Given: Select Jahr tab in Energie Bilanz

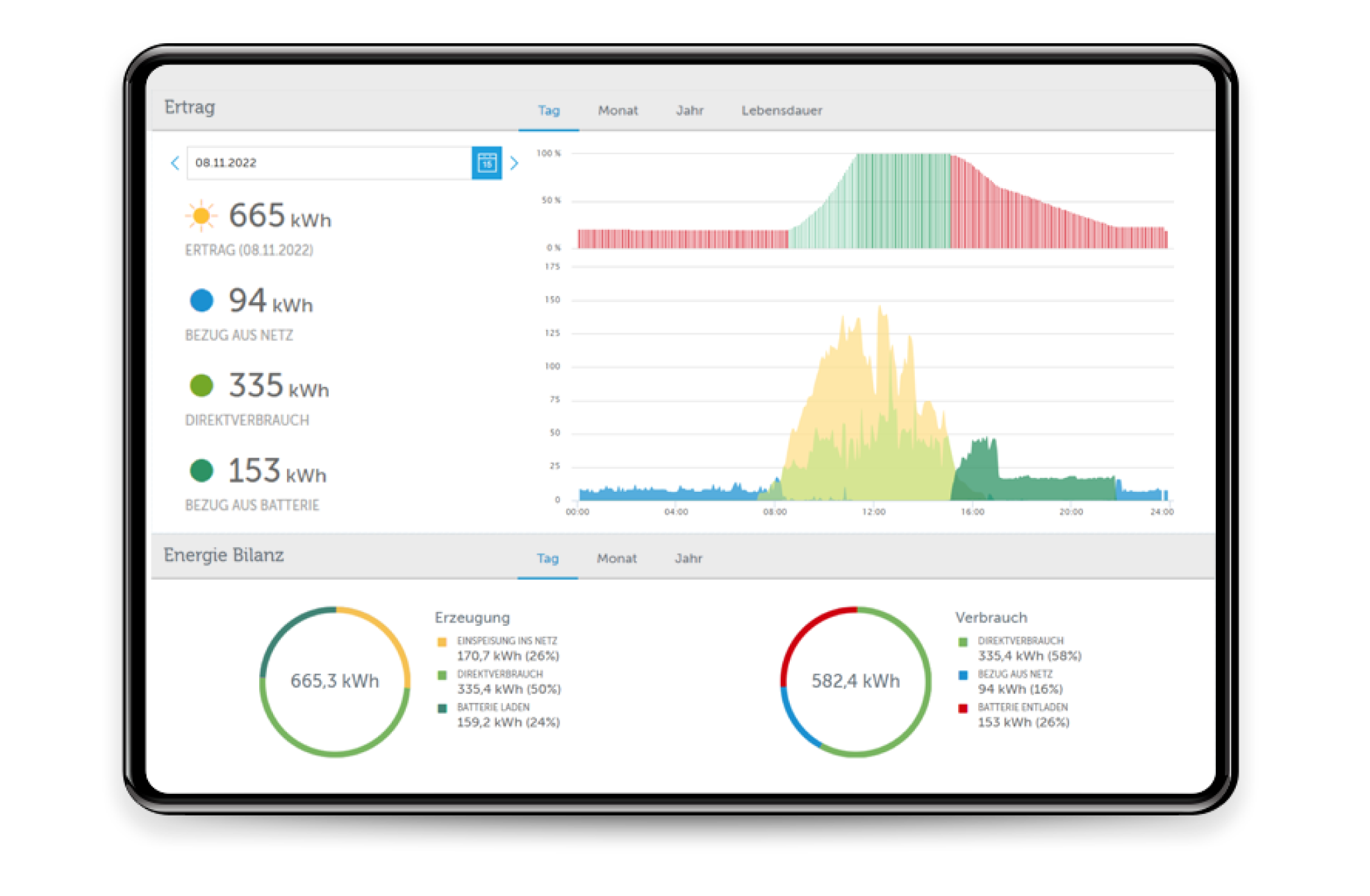Looking at the screenshot, I should coord(688,558).
